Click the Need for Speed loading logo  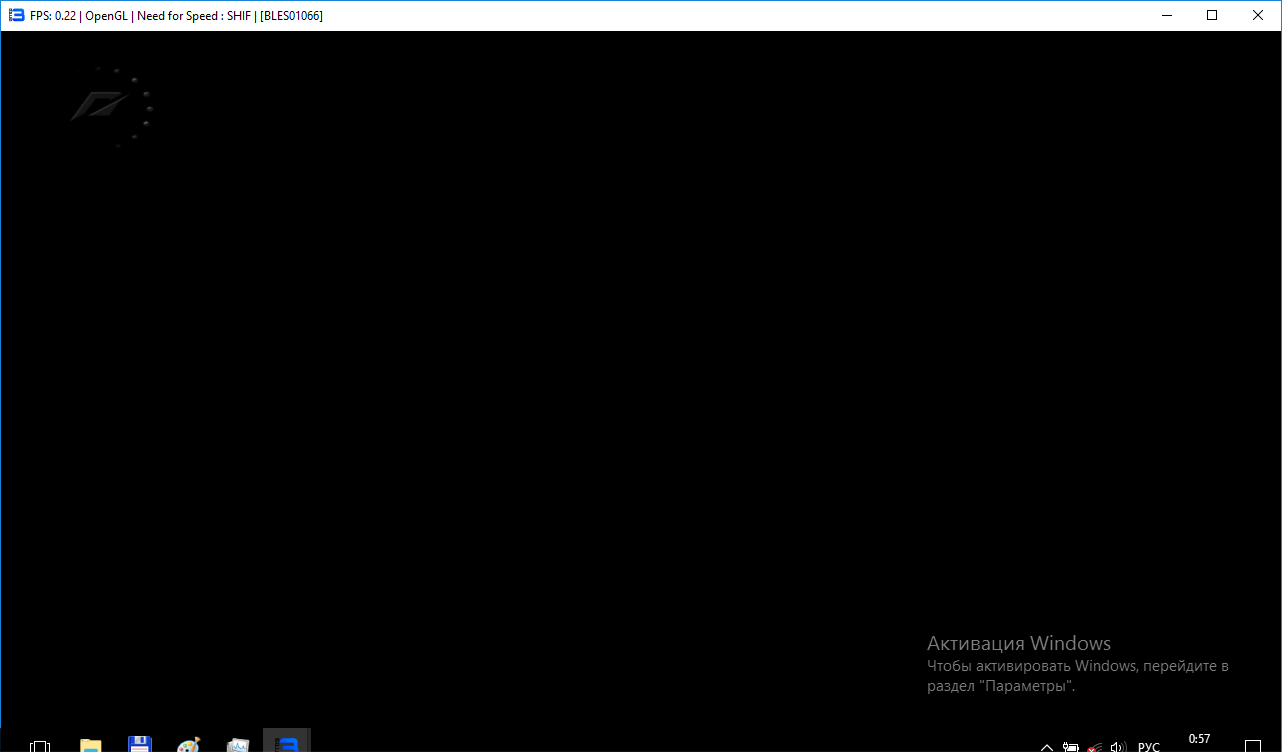[x=100, y=105]
